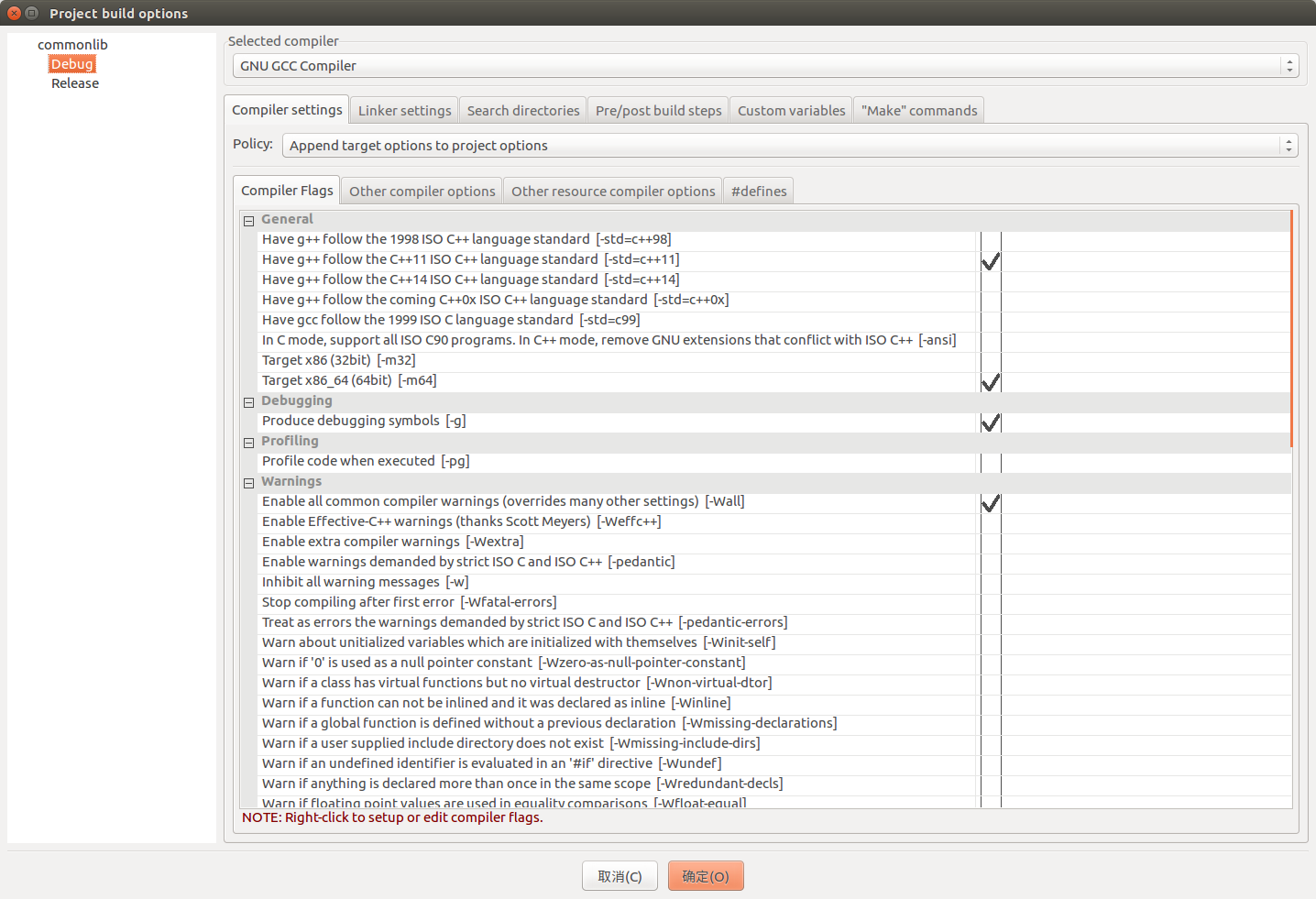The height and width of the screenshot is (899, 1316).
Task: Enable the -Wextra compiler warning
Action: pyautogui.click(x=990, y=542)
